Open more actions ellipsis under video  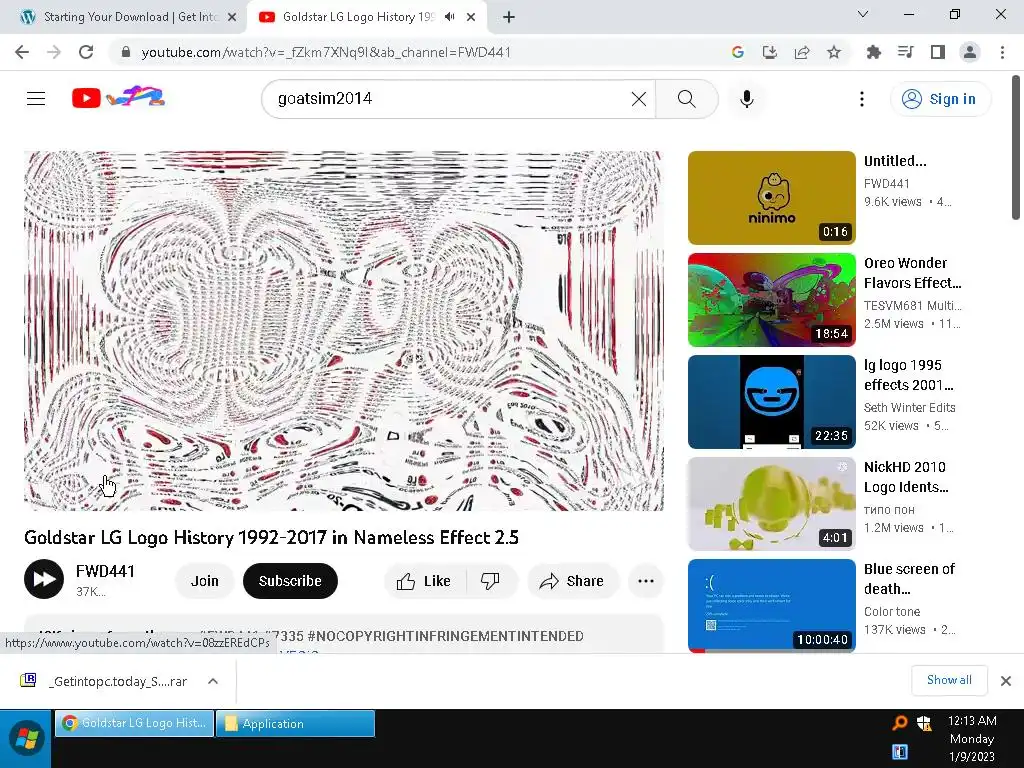[x=646, y=581]
